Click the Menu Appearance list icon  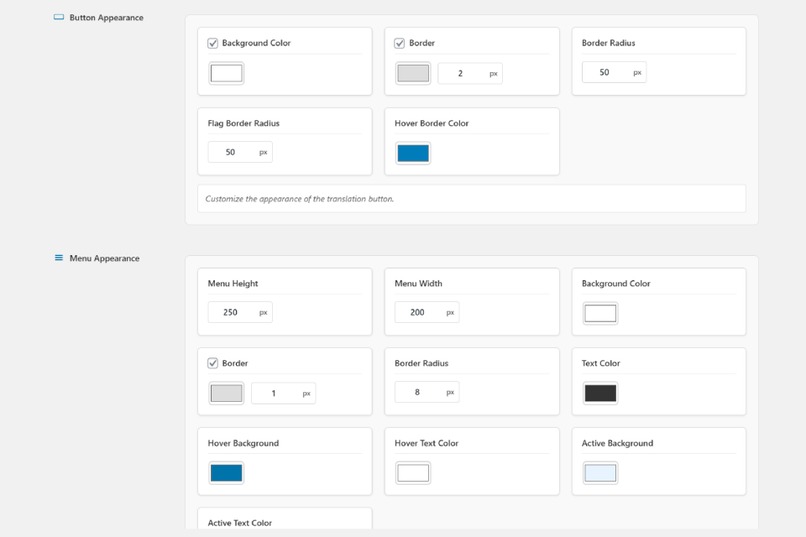[59, 258]
